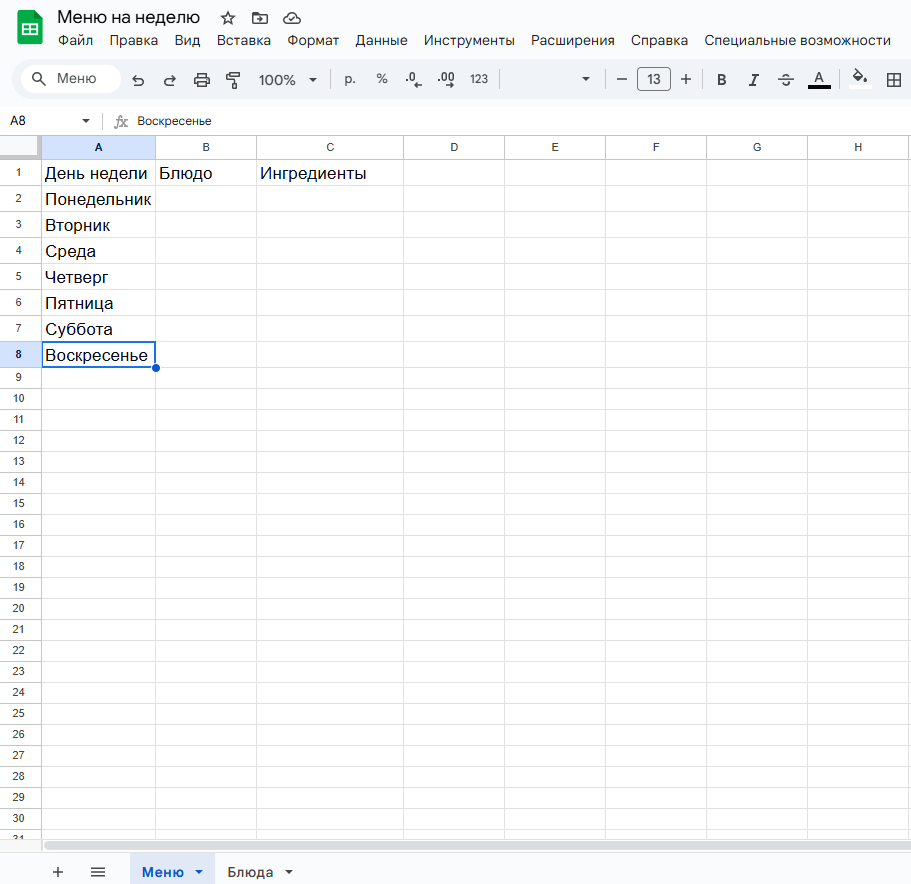Decrease decimal places

pos(413,80)
